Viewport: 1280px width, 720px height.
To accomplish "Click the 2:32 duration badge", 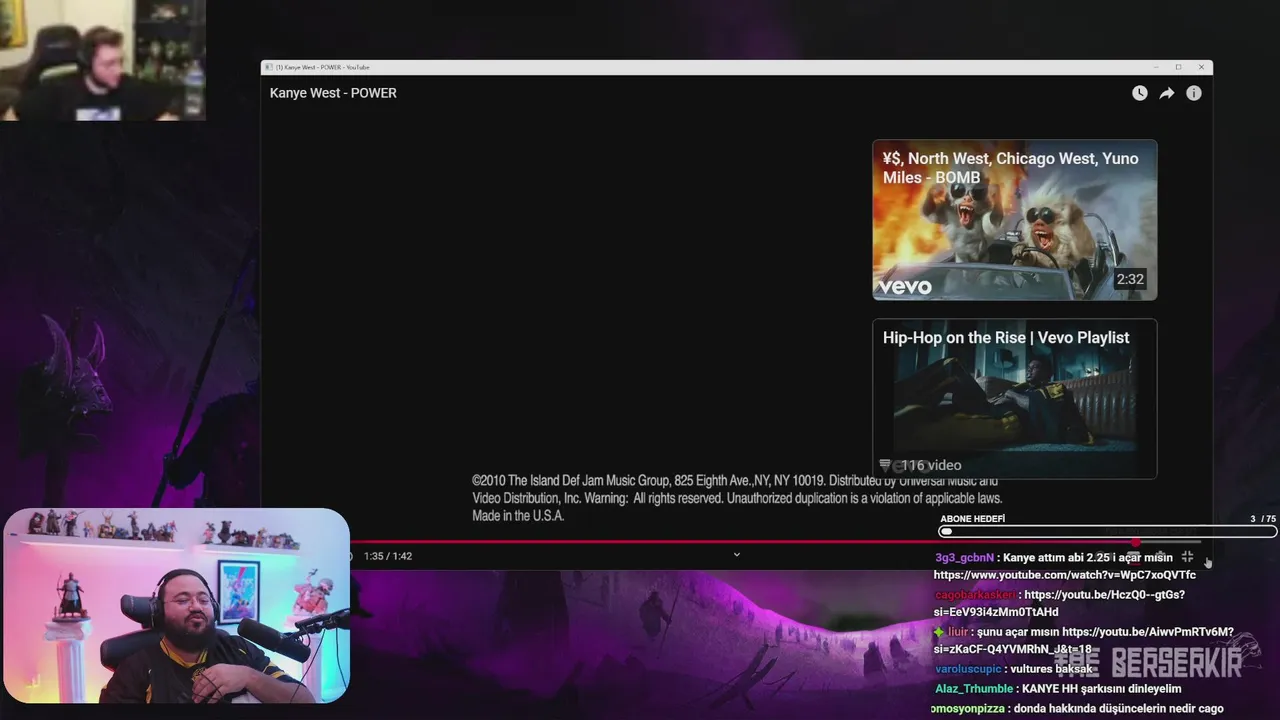I will click(1130, 279).
